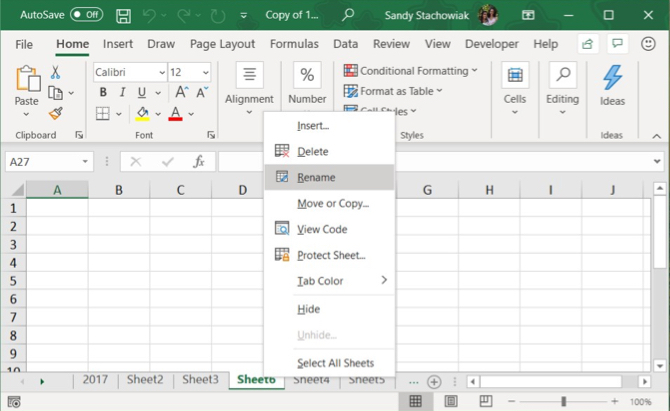670x411 pixels.
Task: Open the File tab
Action: tap(24, 44)
